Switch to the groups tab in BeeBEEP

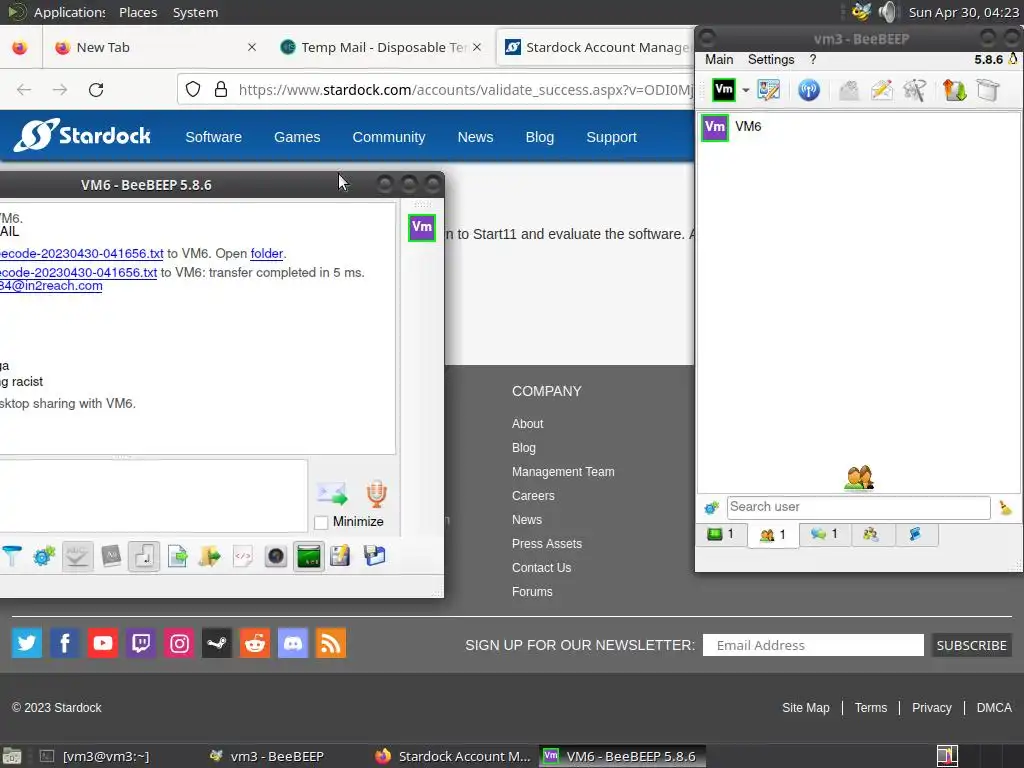(871, 535)
